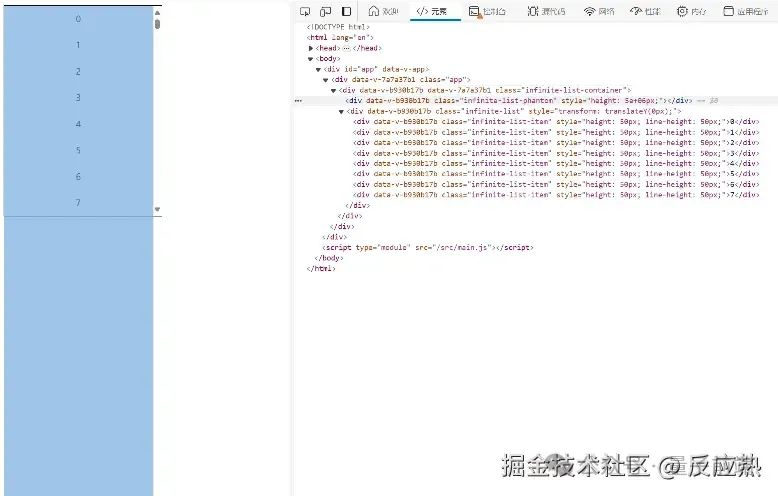Screen dimensions: 778x496
Task: Collapse the body element node
Action: tap(311, 59)
